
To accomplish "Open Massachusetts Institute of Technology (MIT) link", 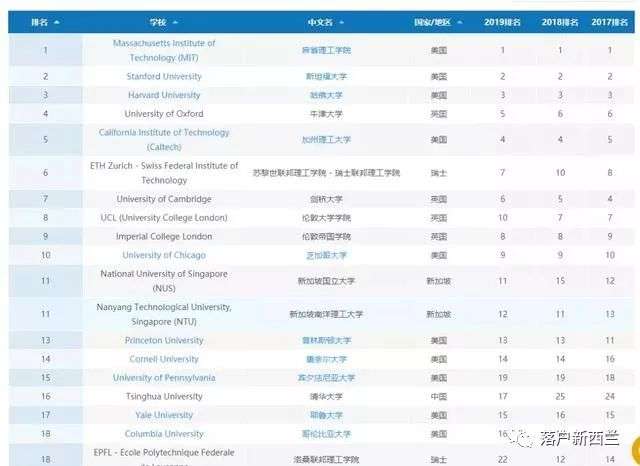I will (164, 50).
